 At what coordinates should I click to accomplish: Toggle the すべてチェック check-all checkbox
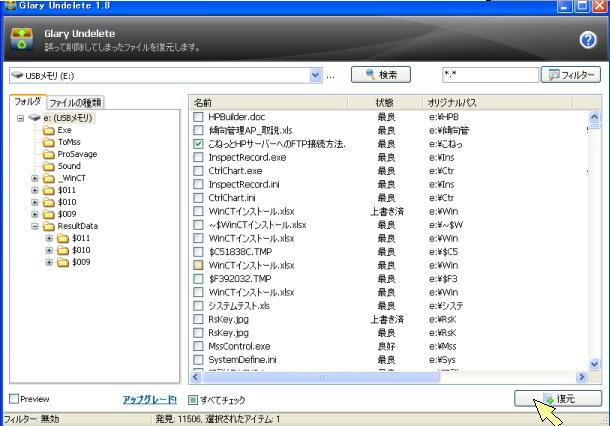coord(193,400)
